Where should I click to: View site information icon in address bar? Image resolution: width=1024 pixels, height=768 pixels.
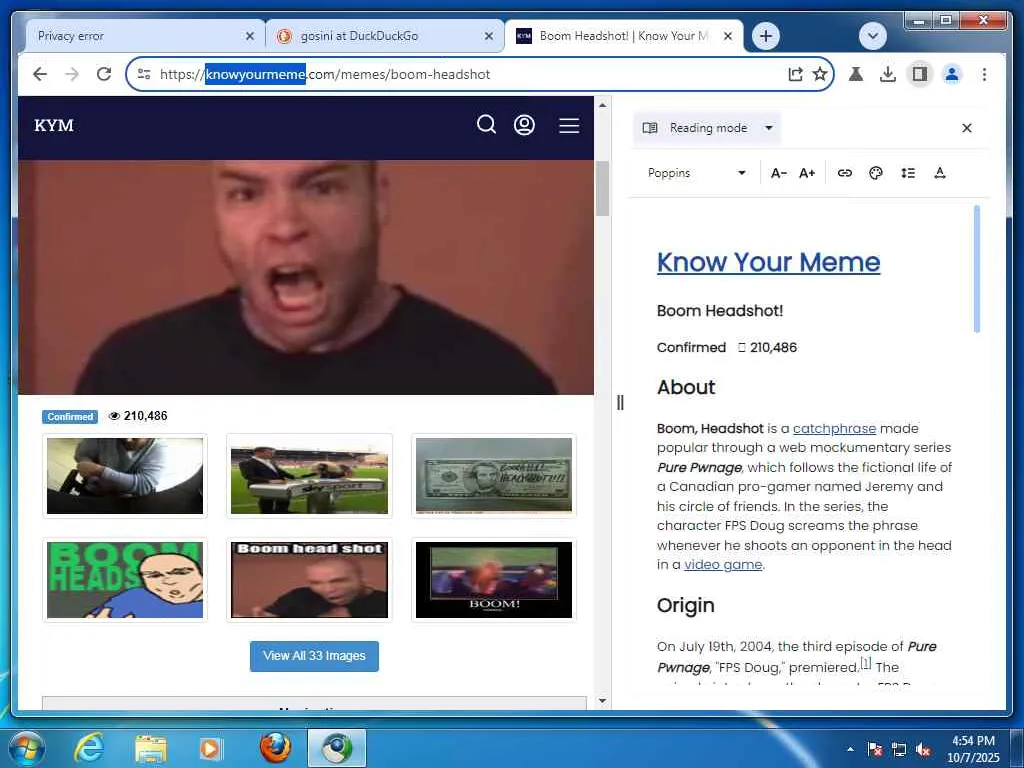144,74
